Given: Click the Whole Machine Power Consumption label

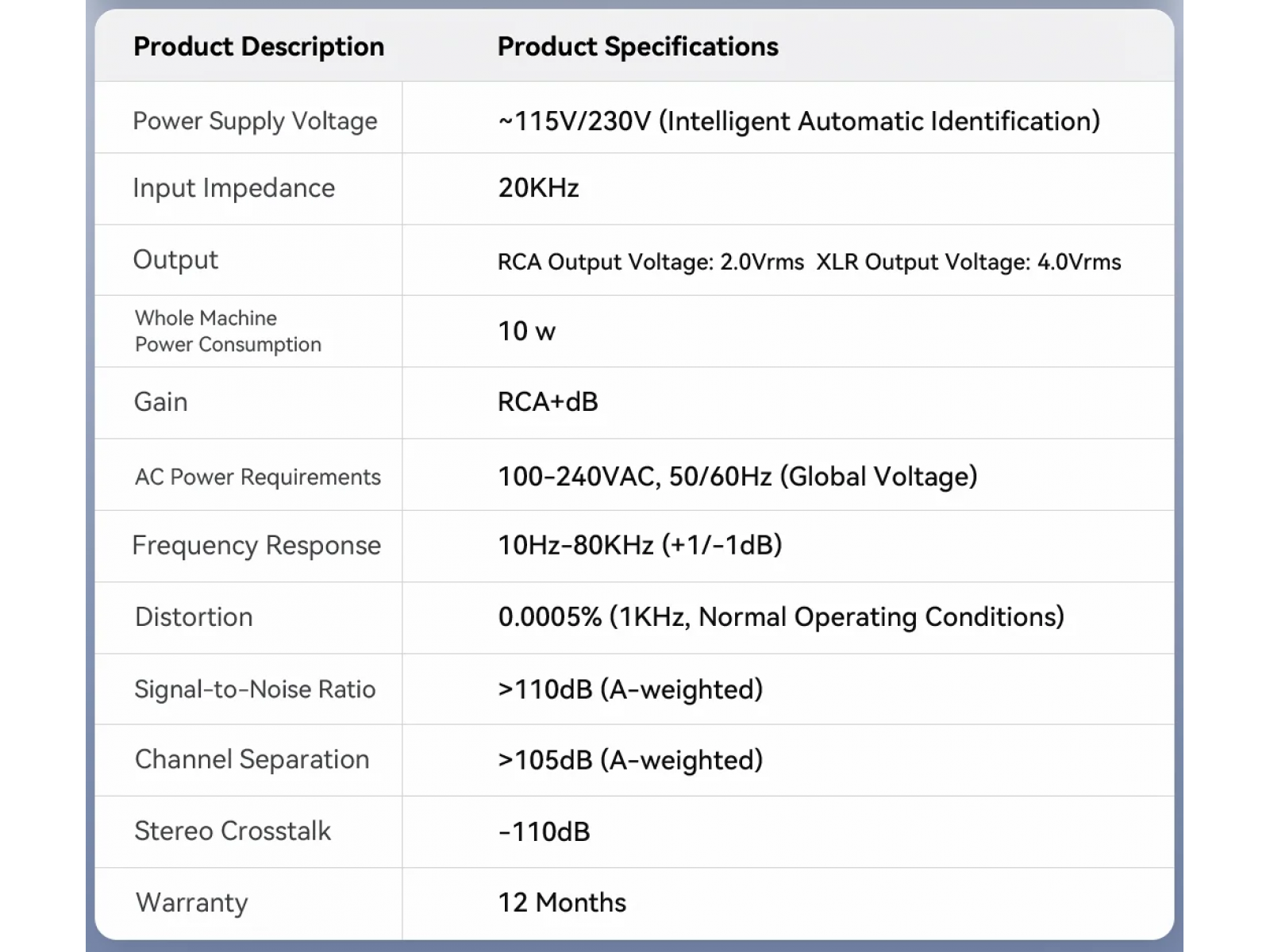Looking at the screenshot, I should coord(228,331).
